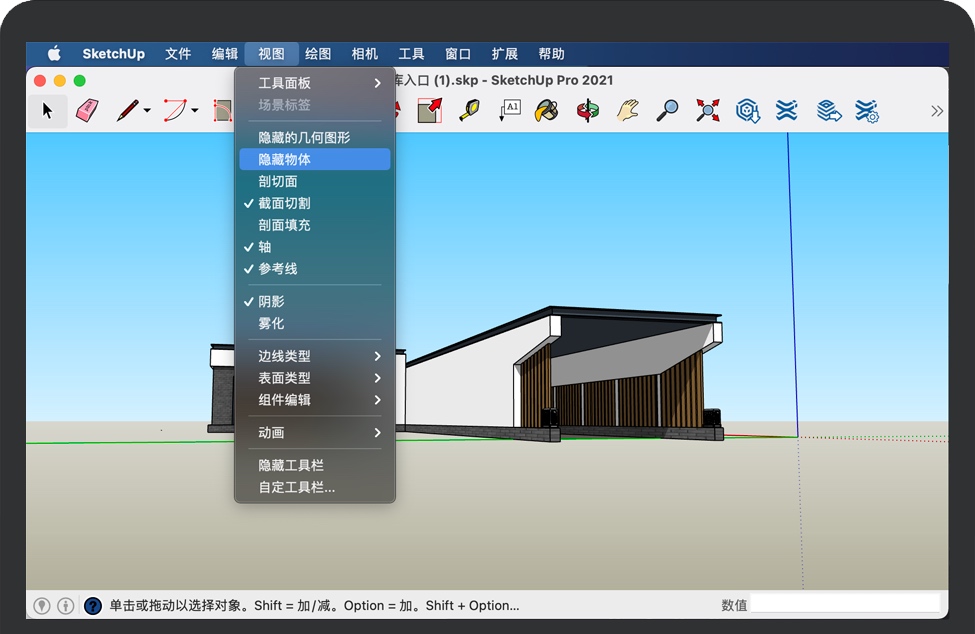
Task: Click the Text label tool (A1)
Action: [509, 111]
